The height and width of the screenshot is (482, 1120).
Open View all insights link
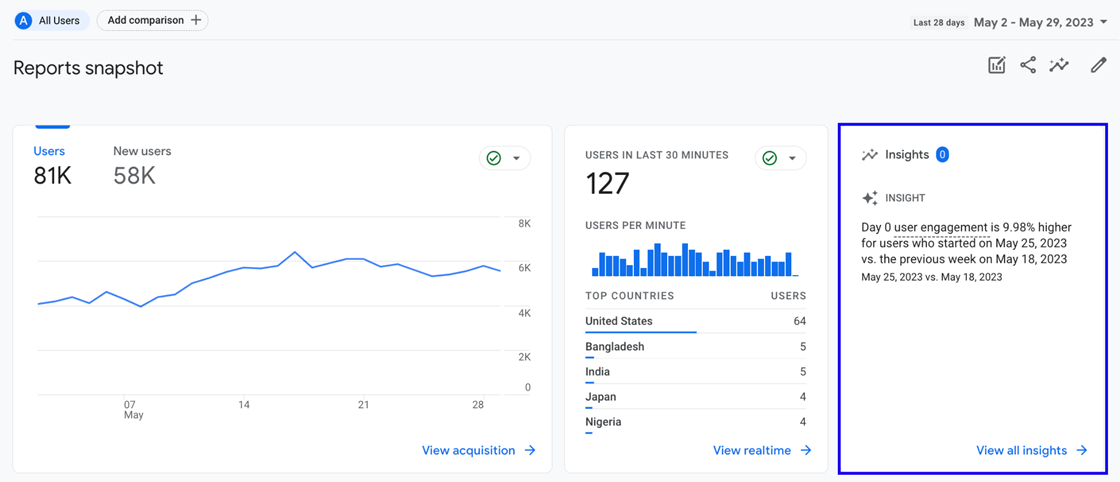(1031, 451)
